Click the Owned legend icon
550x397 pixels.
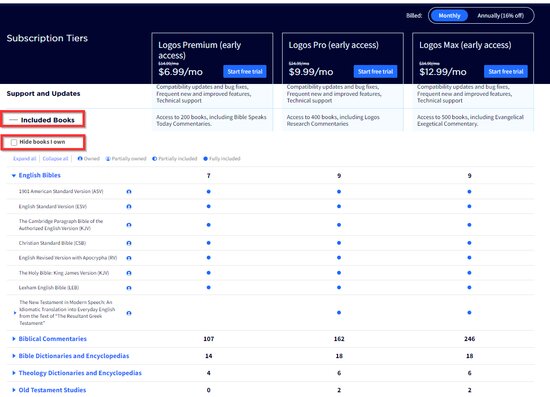(x=80, y=159)
